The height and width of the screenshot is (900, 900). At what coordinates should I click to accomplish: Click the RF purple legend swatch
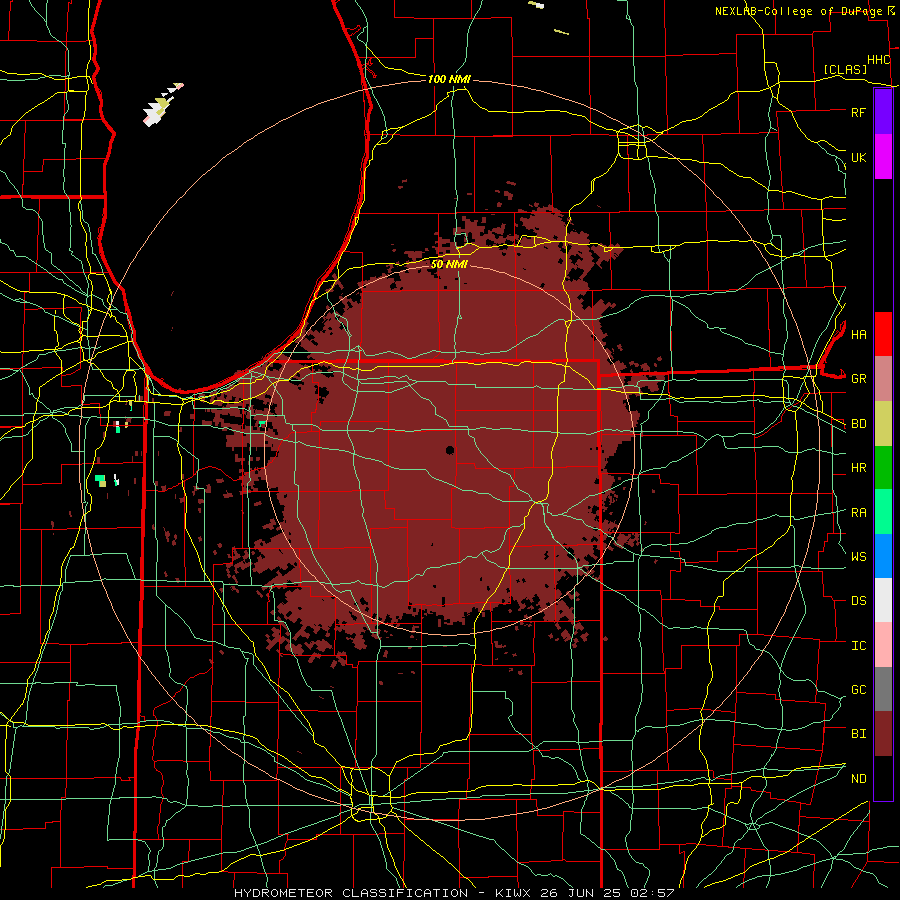pos(883,112)
